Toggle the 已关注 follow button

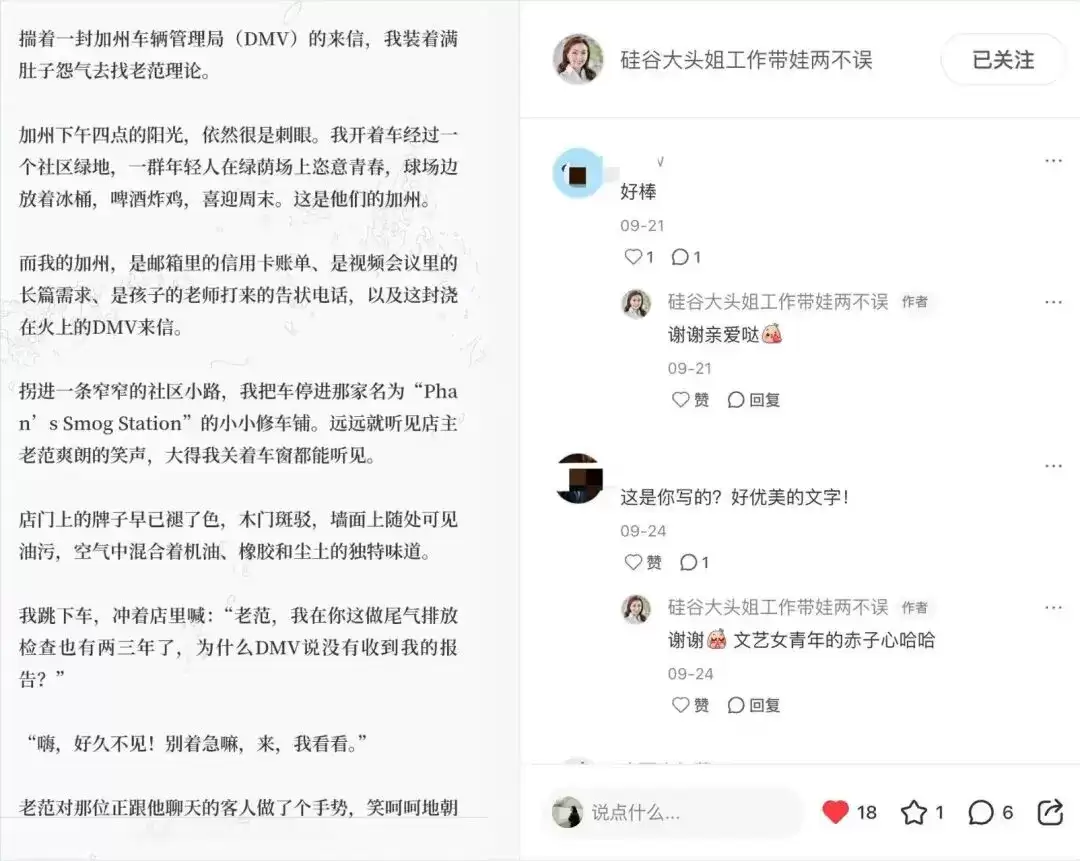tap(1003, 60)
